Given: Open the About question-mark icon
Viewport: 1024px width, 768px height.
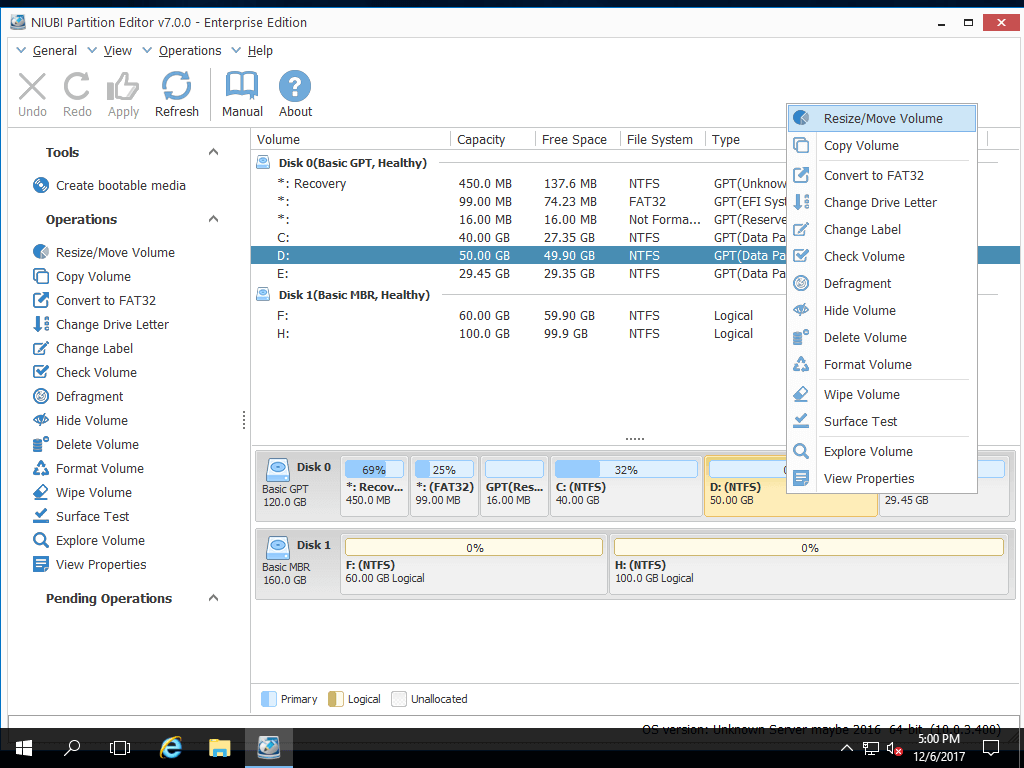Looking at the screenshot, I should (x=295, y=86).
